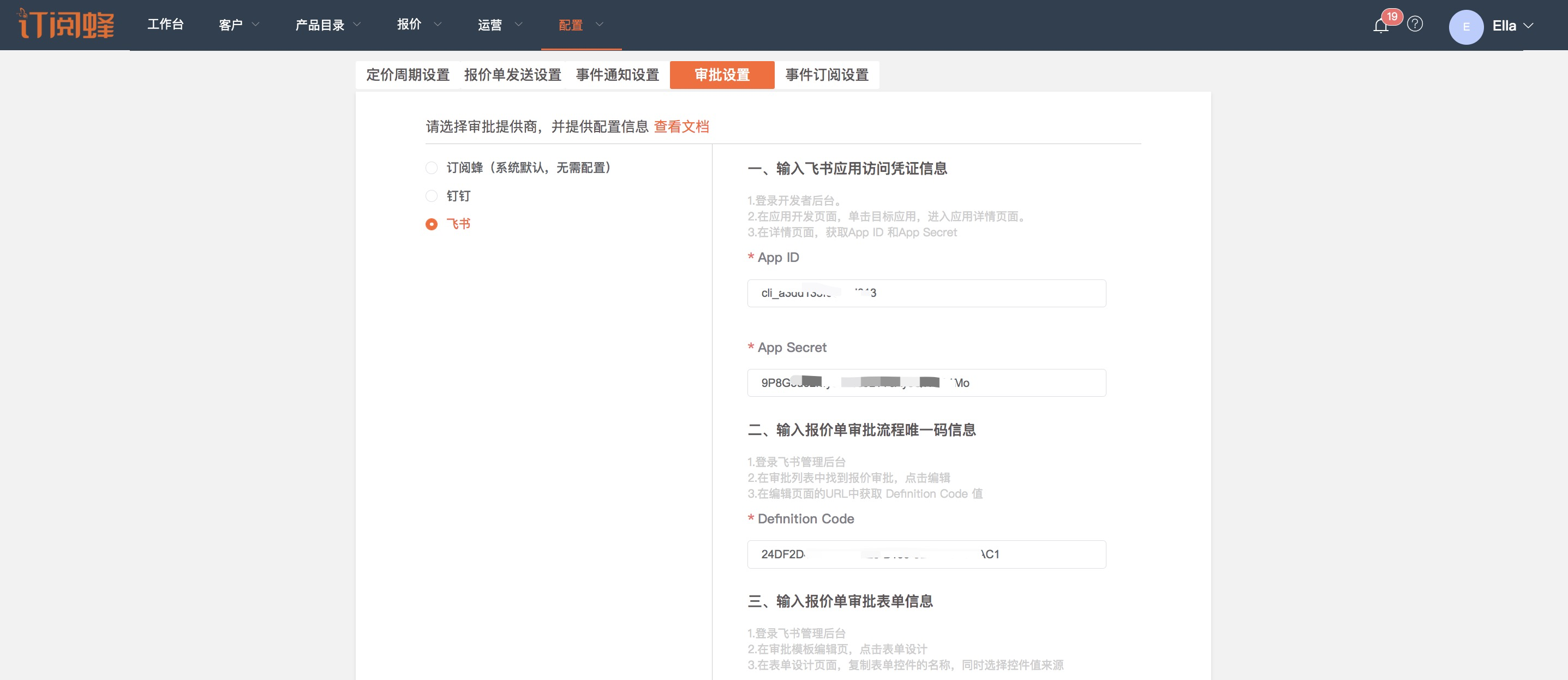Go to 工作台 in the top menu
1568x680 pixels.
tap(165, 25)
